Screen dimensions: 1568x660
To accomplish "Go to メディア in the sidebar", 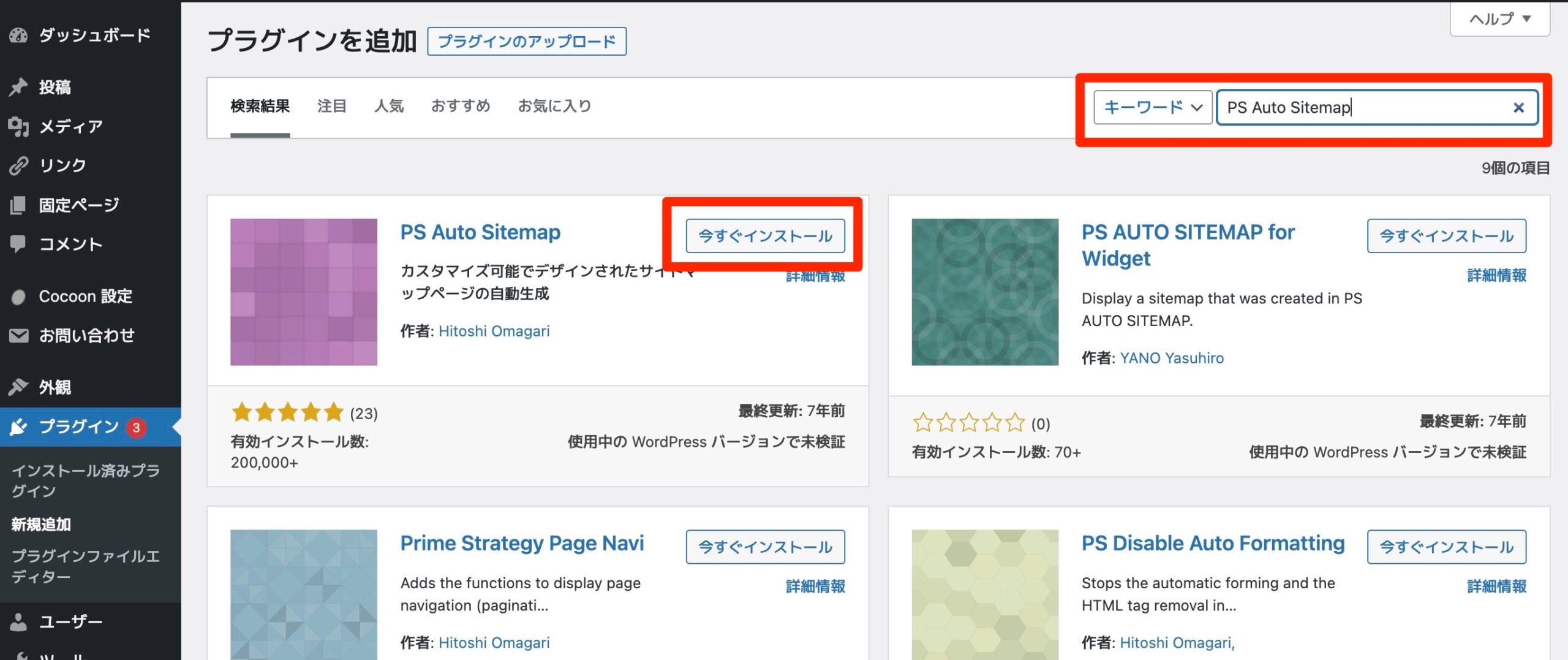I will (71, 126).
